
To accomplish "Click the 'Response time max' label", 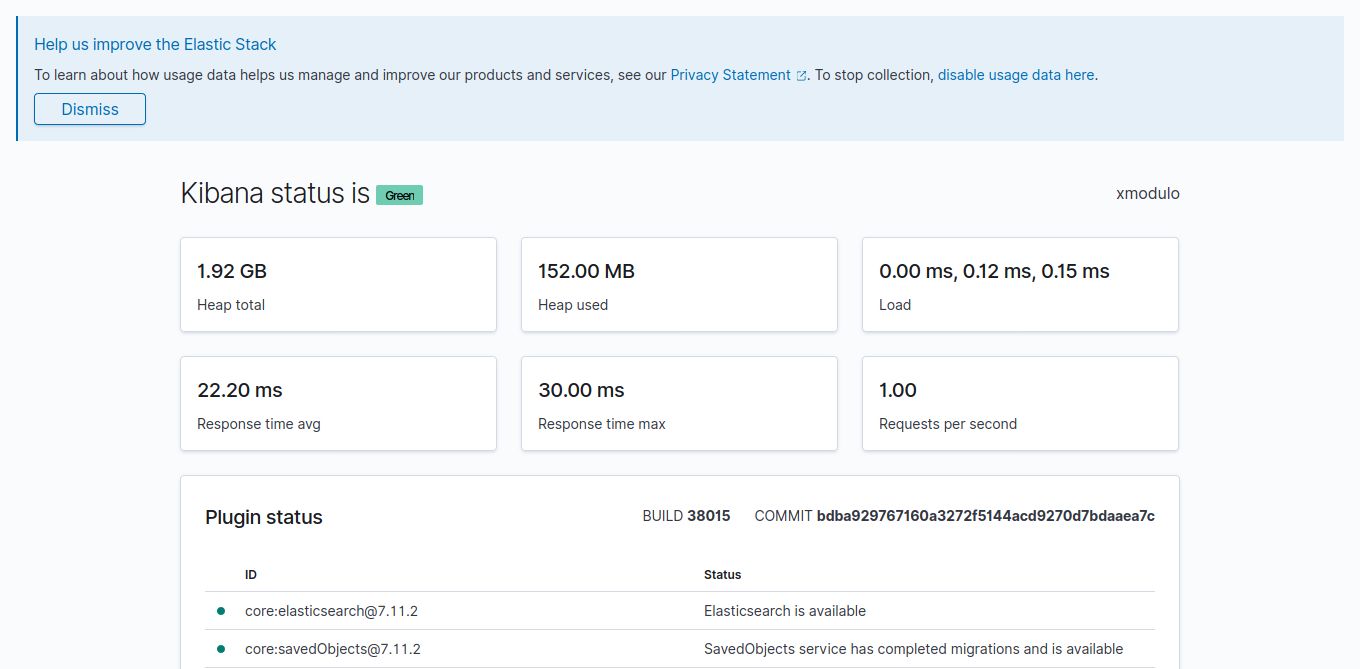I will pyautogui.click(x=602, y=424).
